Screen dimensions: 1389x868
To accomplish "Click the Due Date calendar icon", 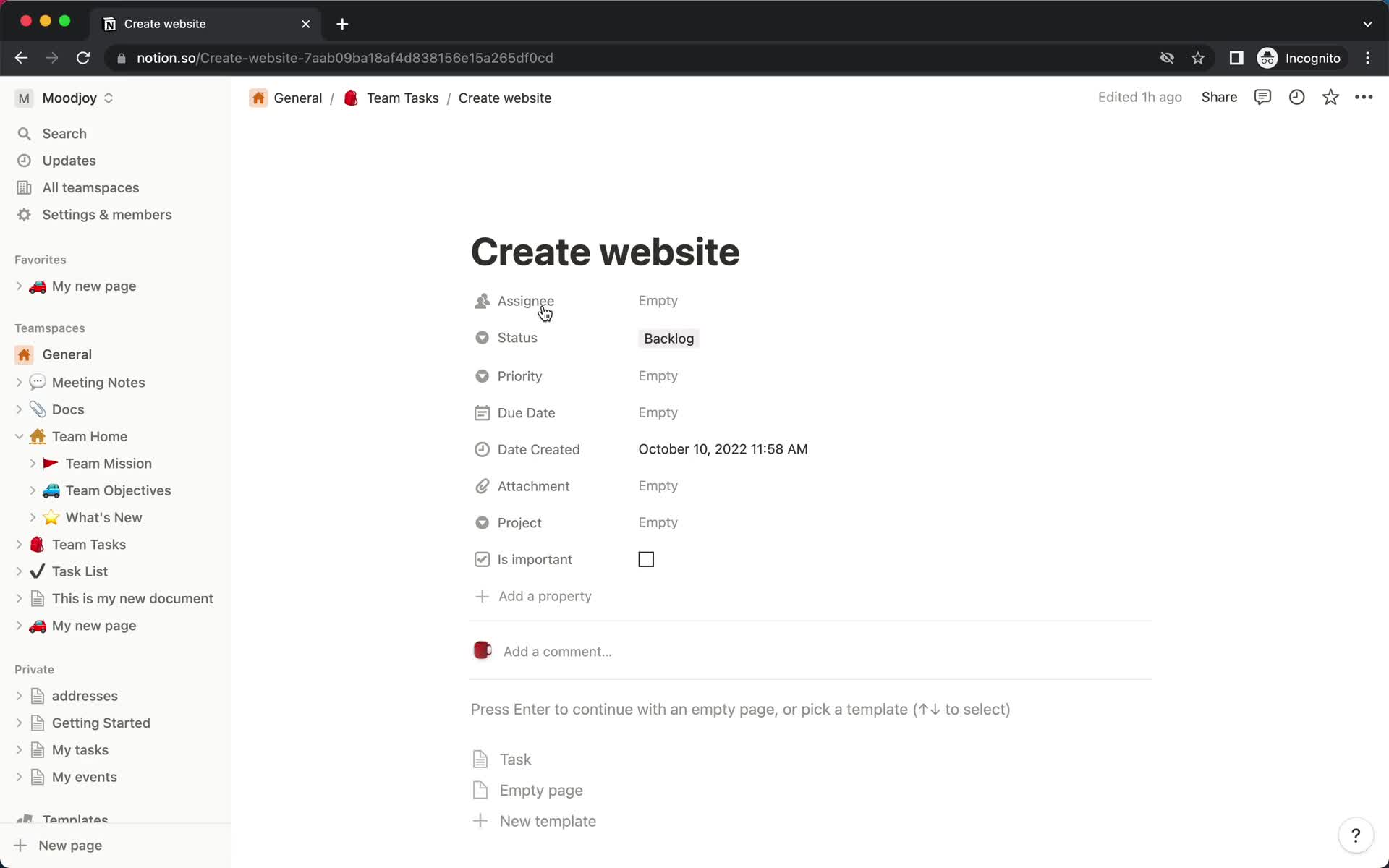I will click(482, 412).
